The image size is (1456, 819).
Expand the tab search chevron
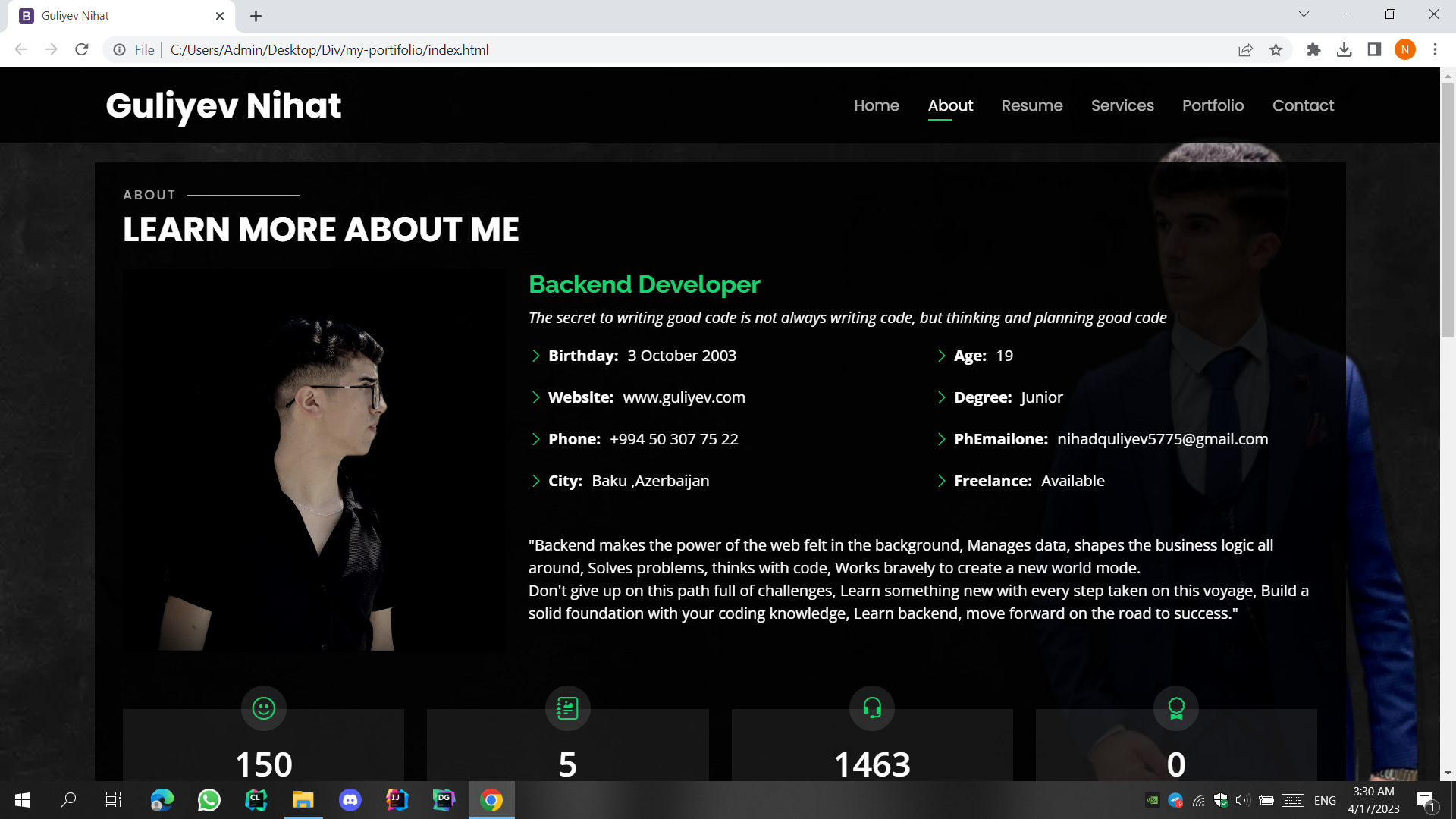(1304, 14)
